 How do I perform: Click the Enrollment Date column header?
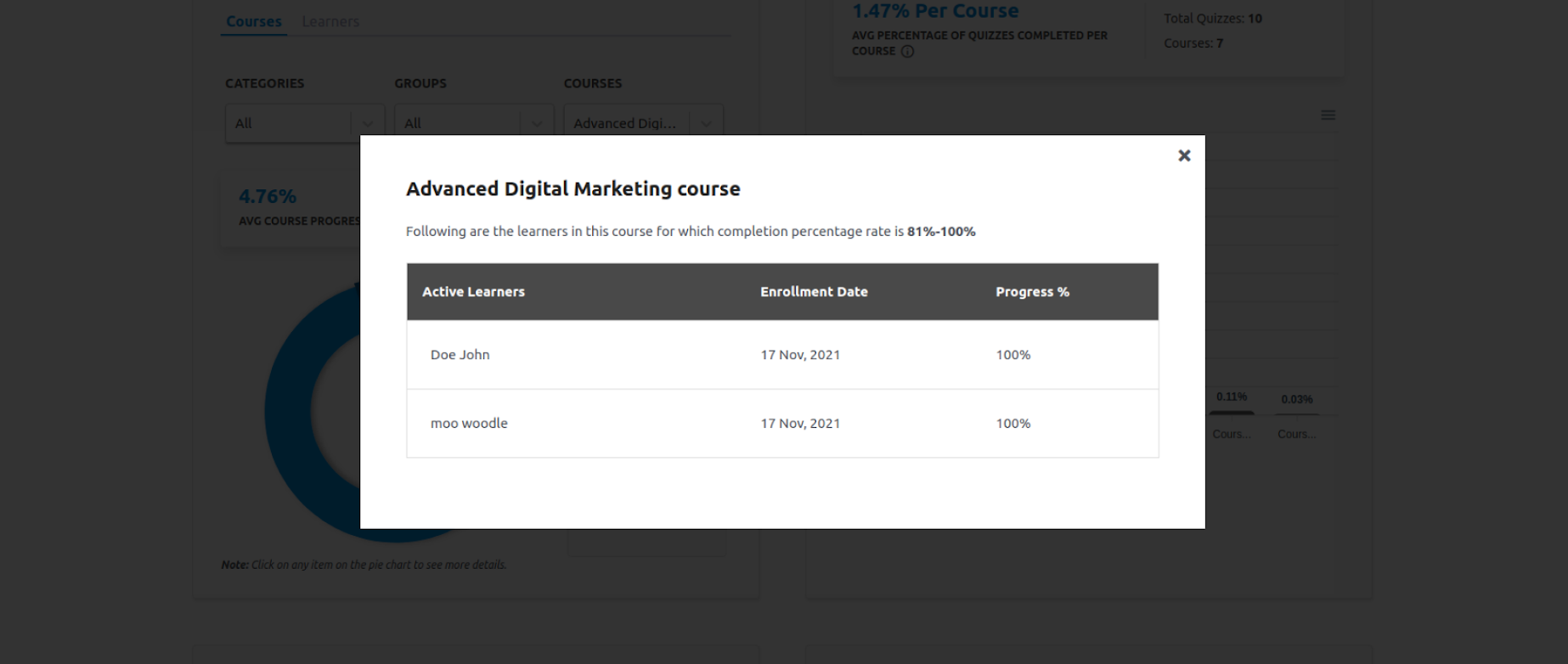[813, 291]
